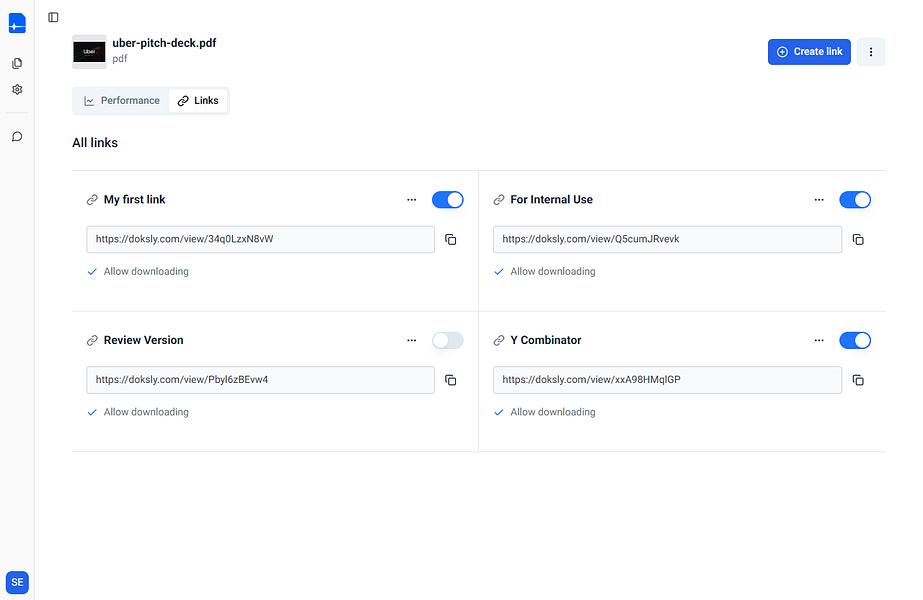
Task: Click the Review Version URL field
Action: pyautogui.click(x=260, y=380)
